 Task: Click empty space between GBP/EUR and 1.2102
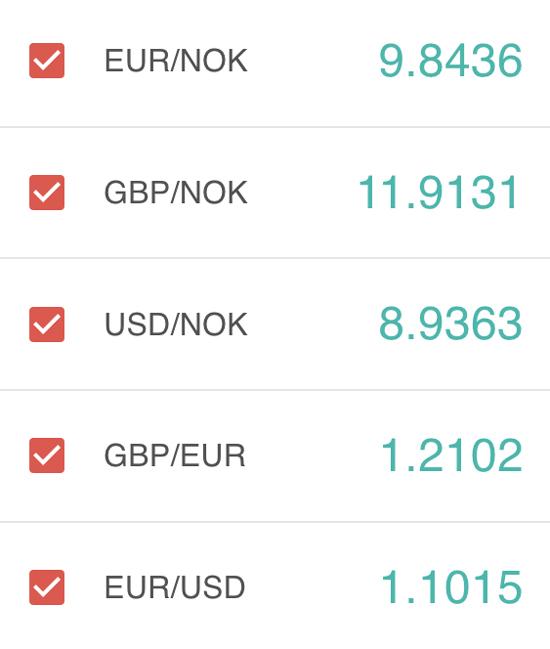[x=313, y=456]
